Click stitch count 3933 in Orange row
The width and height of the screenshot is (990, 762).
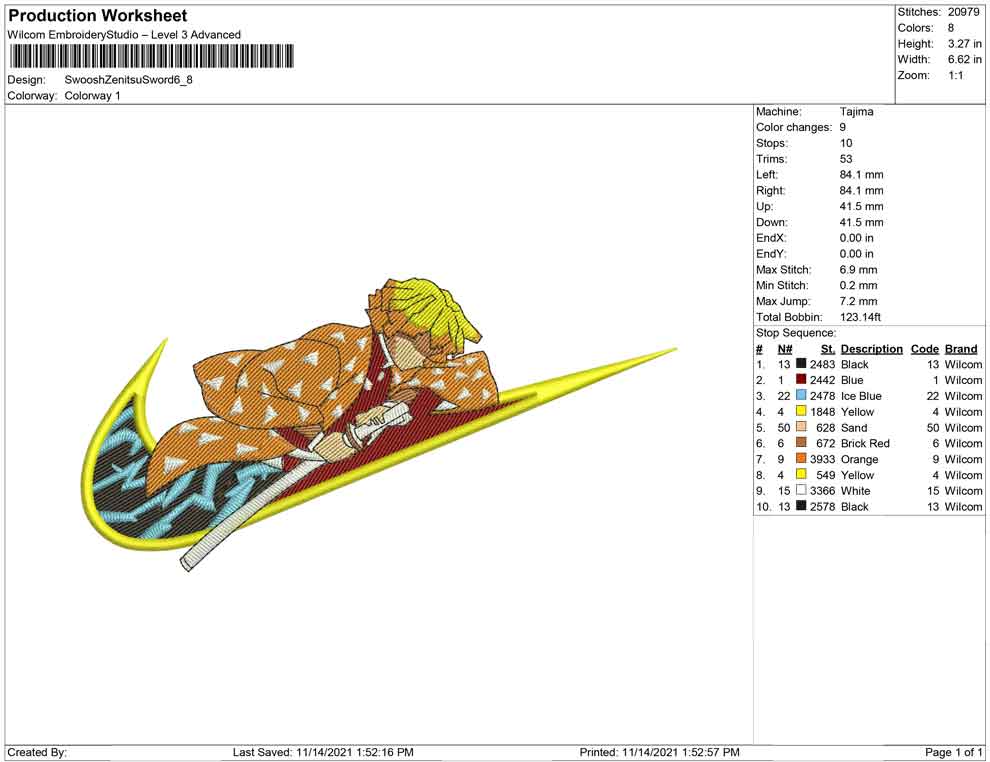[822, 459]
